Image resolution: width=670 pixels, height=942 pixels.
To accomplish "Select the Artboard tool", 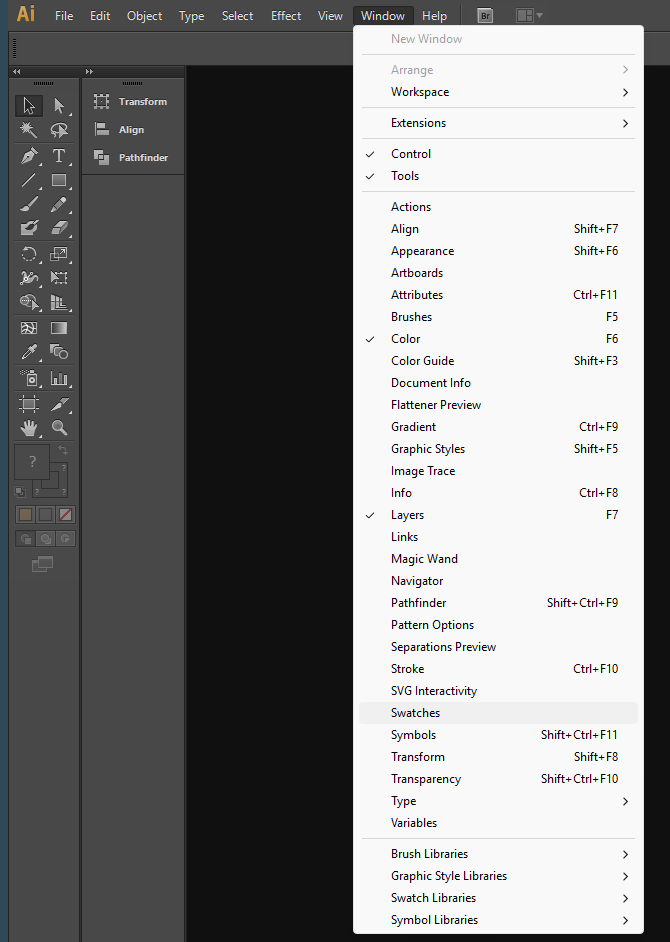I will 29,404.
